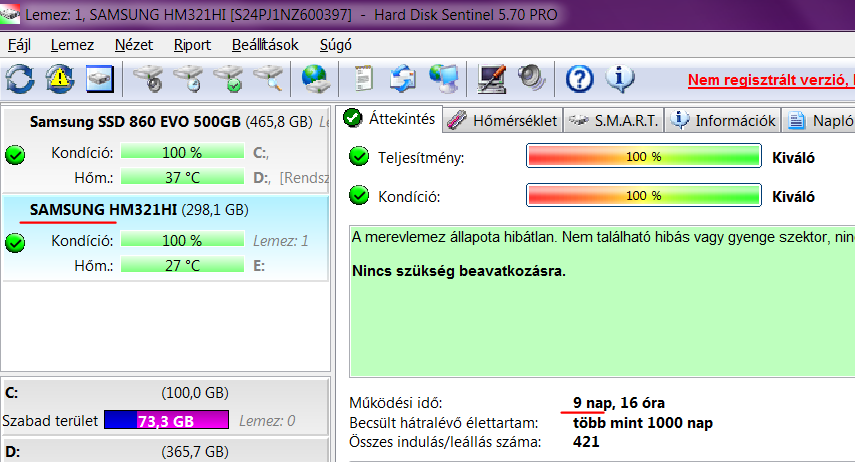Click the SSD 860 EVO Kondíció 100 % bar
Image resolution: width=855 pixels, height=462 pixels.
pyautogui.click(x=182, y=152)
